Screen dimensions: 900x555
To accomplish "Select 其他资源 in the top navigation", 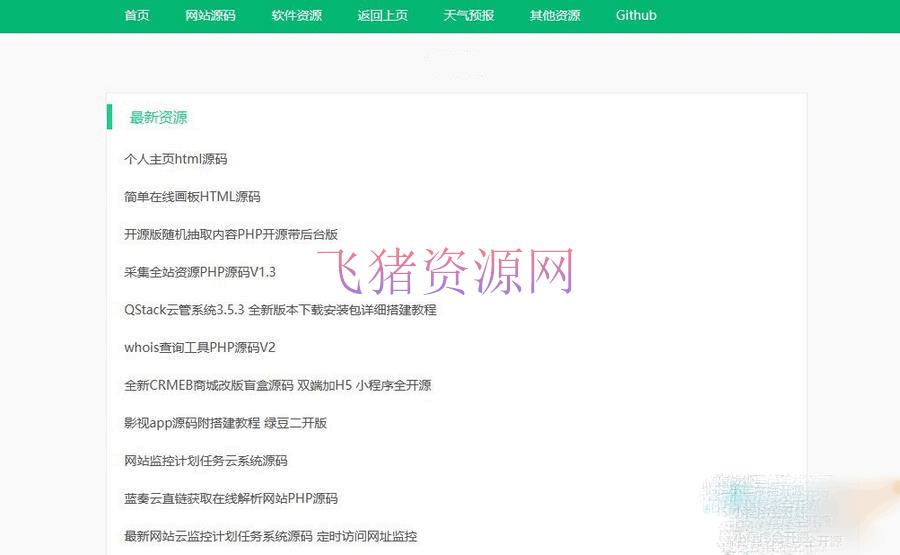I will pos(554,15).
